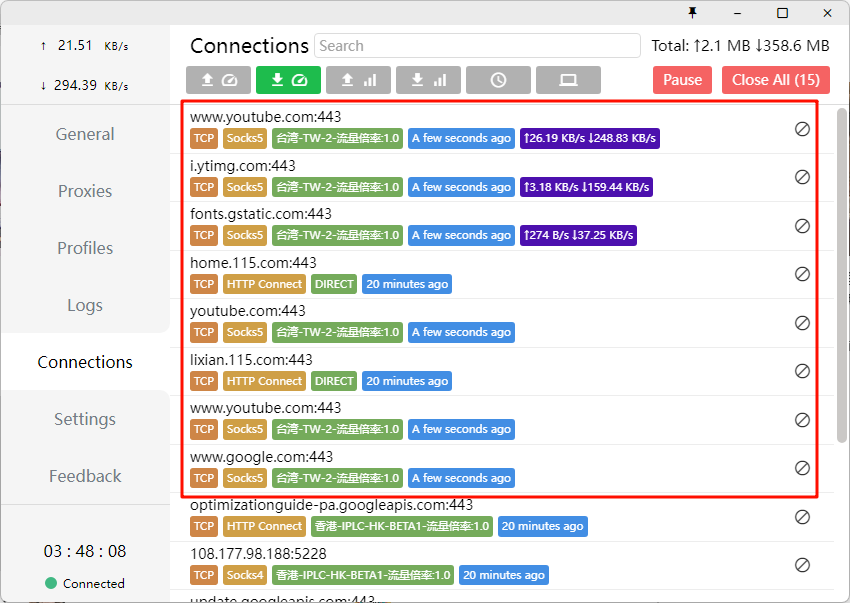The height and width of the screenshot is (603, 850).
Task: Disconnect the www.google.com:443 connection
Action: coord(802,468)
